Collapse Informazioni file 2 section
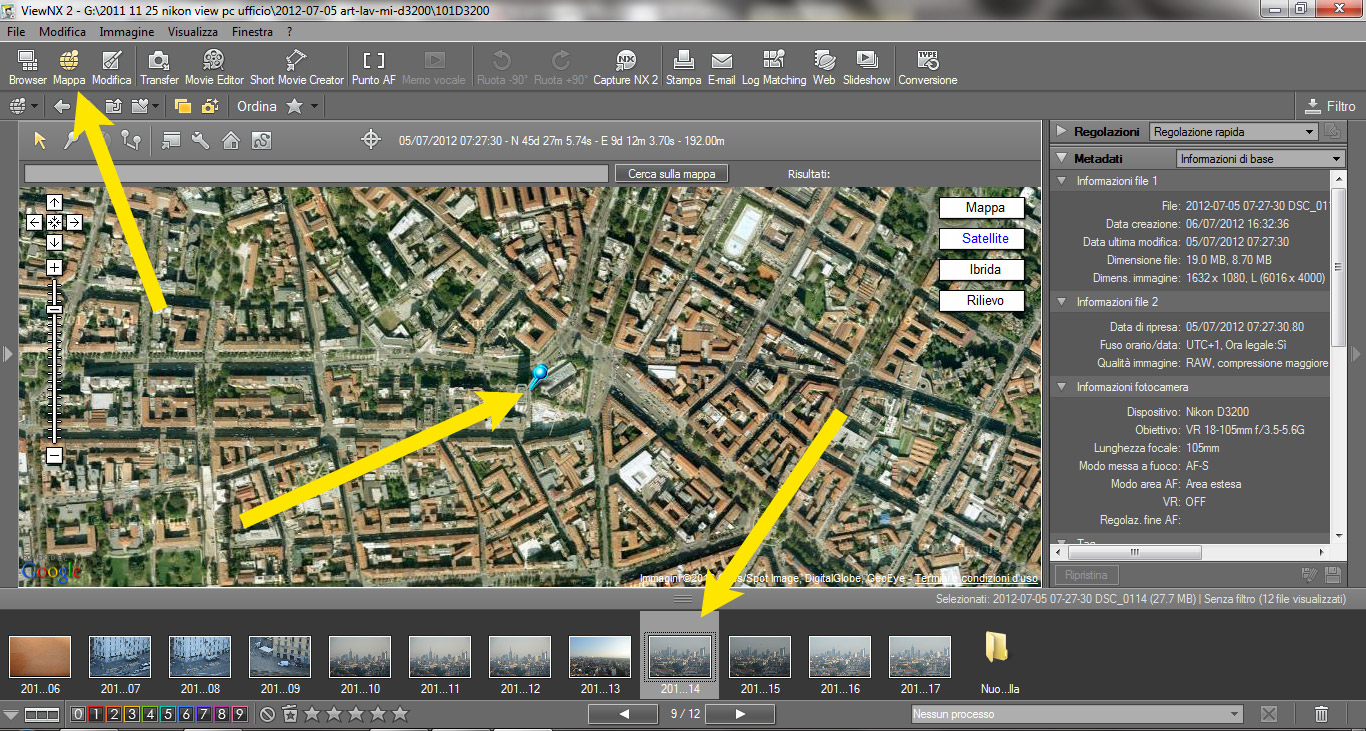Image resolution: width=1366 pixels, height=731 pixels. point(1062,301)
